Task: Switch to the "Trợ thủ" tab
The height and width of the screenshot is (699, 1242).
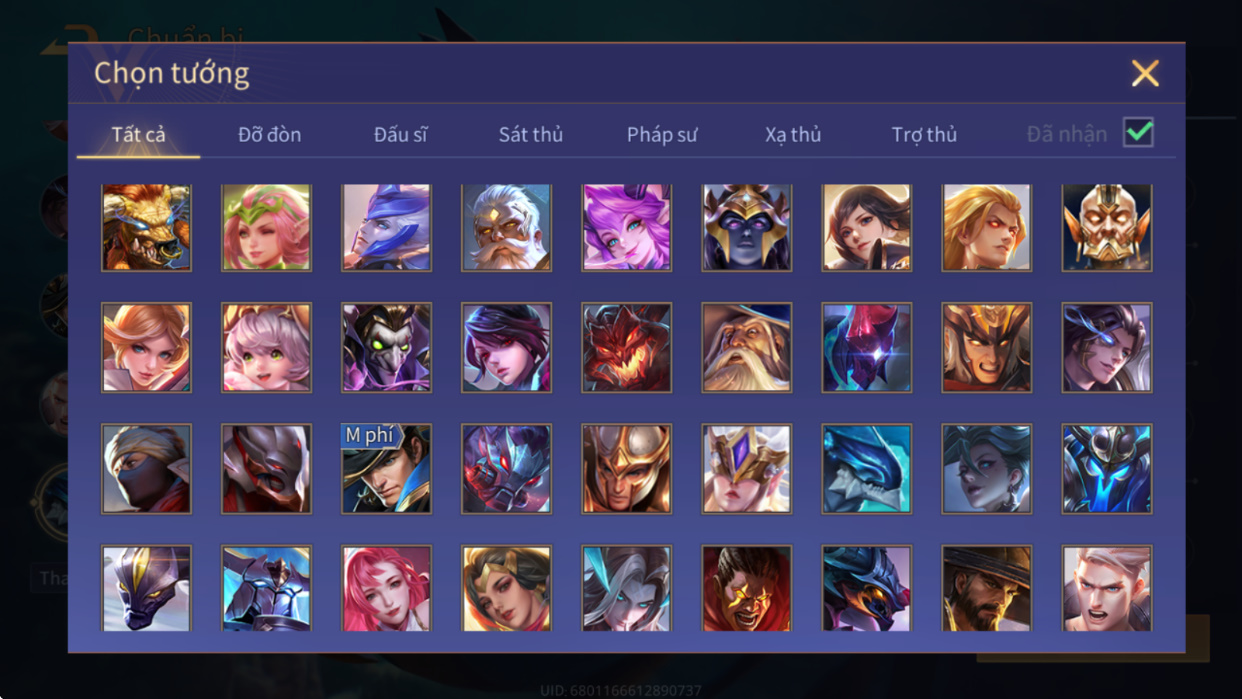Action: coord(924,134)
